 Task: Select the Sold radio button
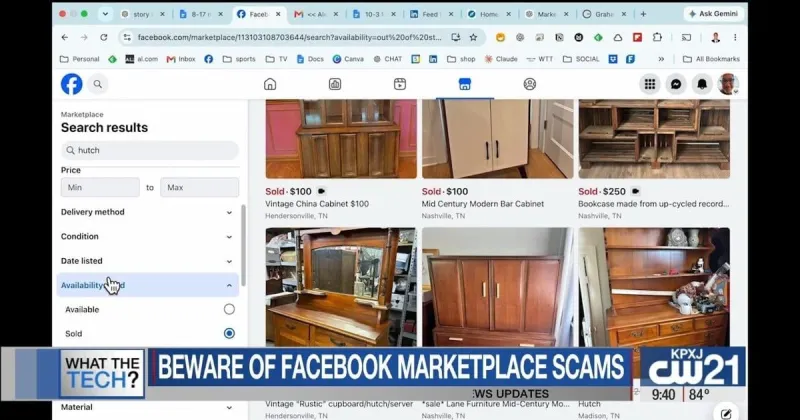click(x=229, y=333)
